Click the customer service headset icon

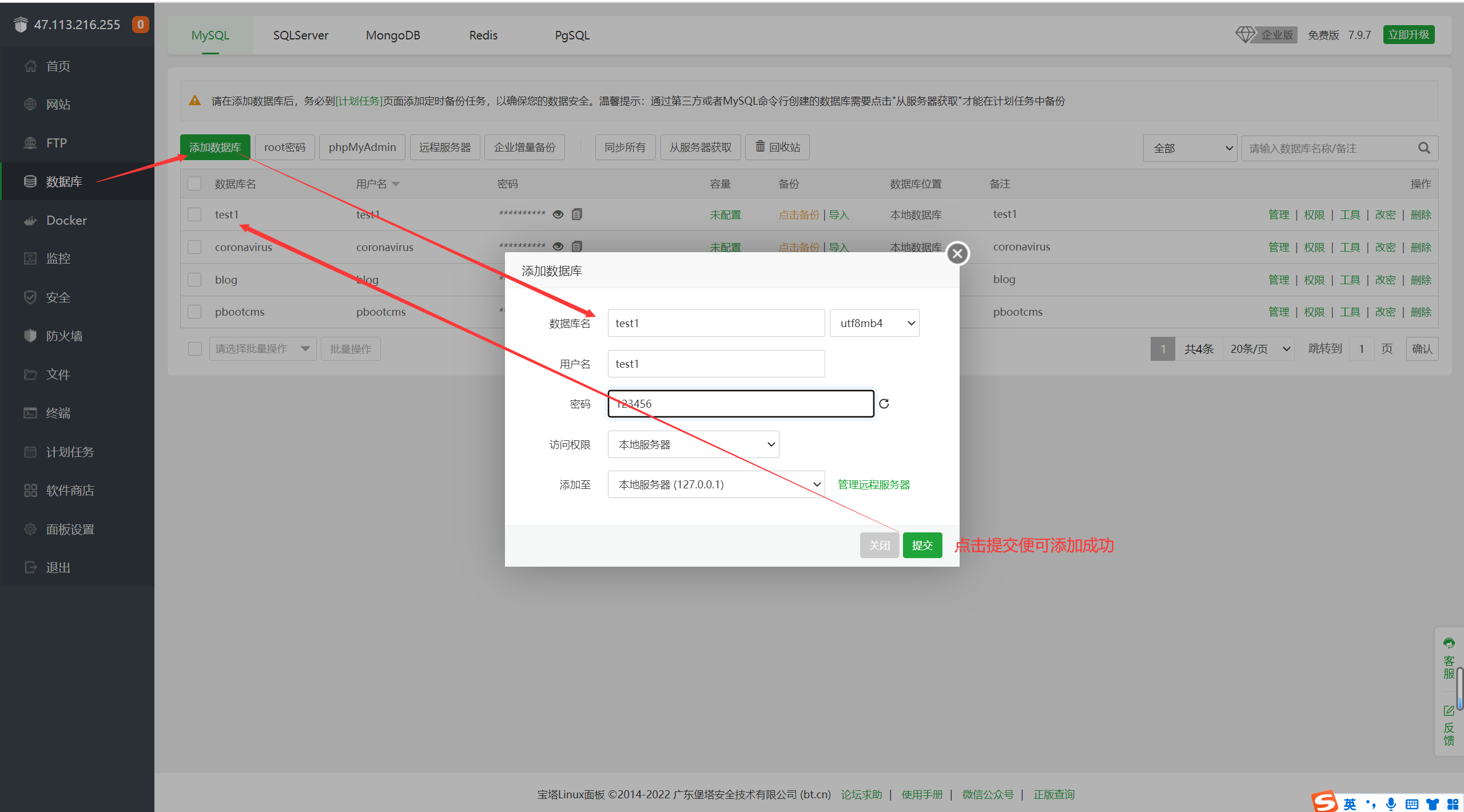click(1449, 643)
